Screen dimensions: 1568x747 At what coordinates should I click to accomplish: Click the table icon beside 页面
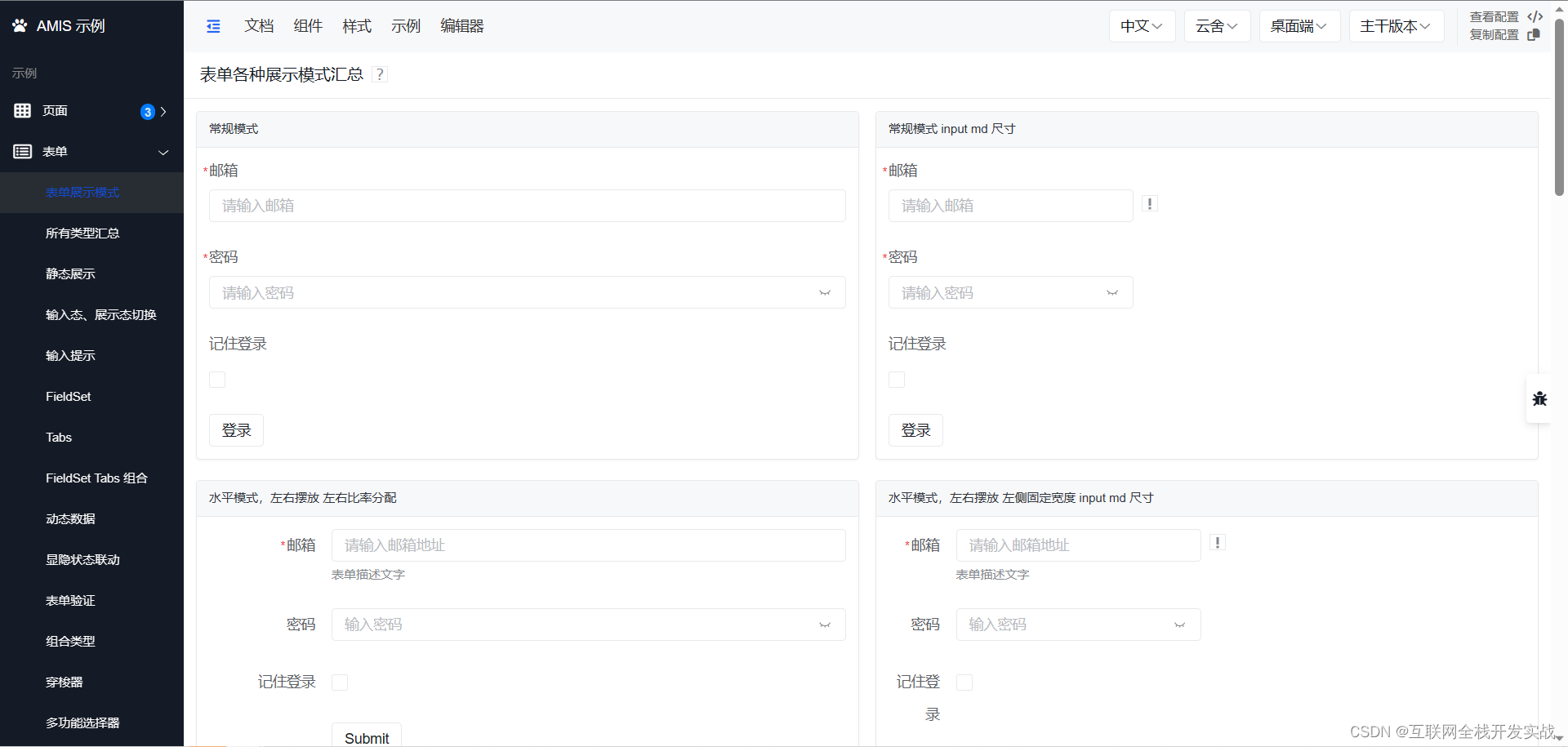click(x=23, y=111)
